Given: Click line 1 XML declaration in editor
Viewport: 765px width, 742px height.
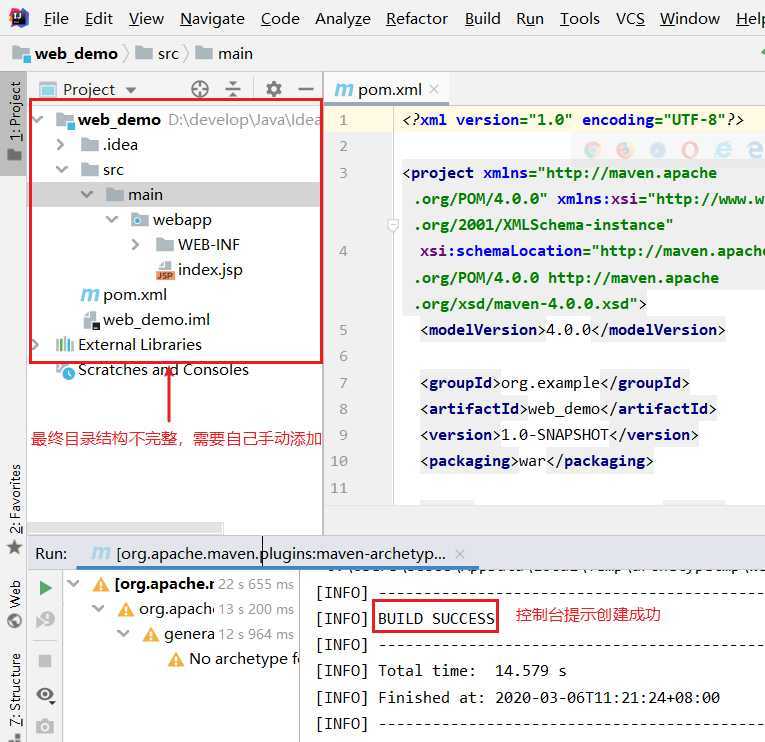Looking at the screenshot, I should [572, 120].
